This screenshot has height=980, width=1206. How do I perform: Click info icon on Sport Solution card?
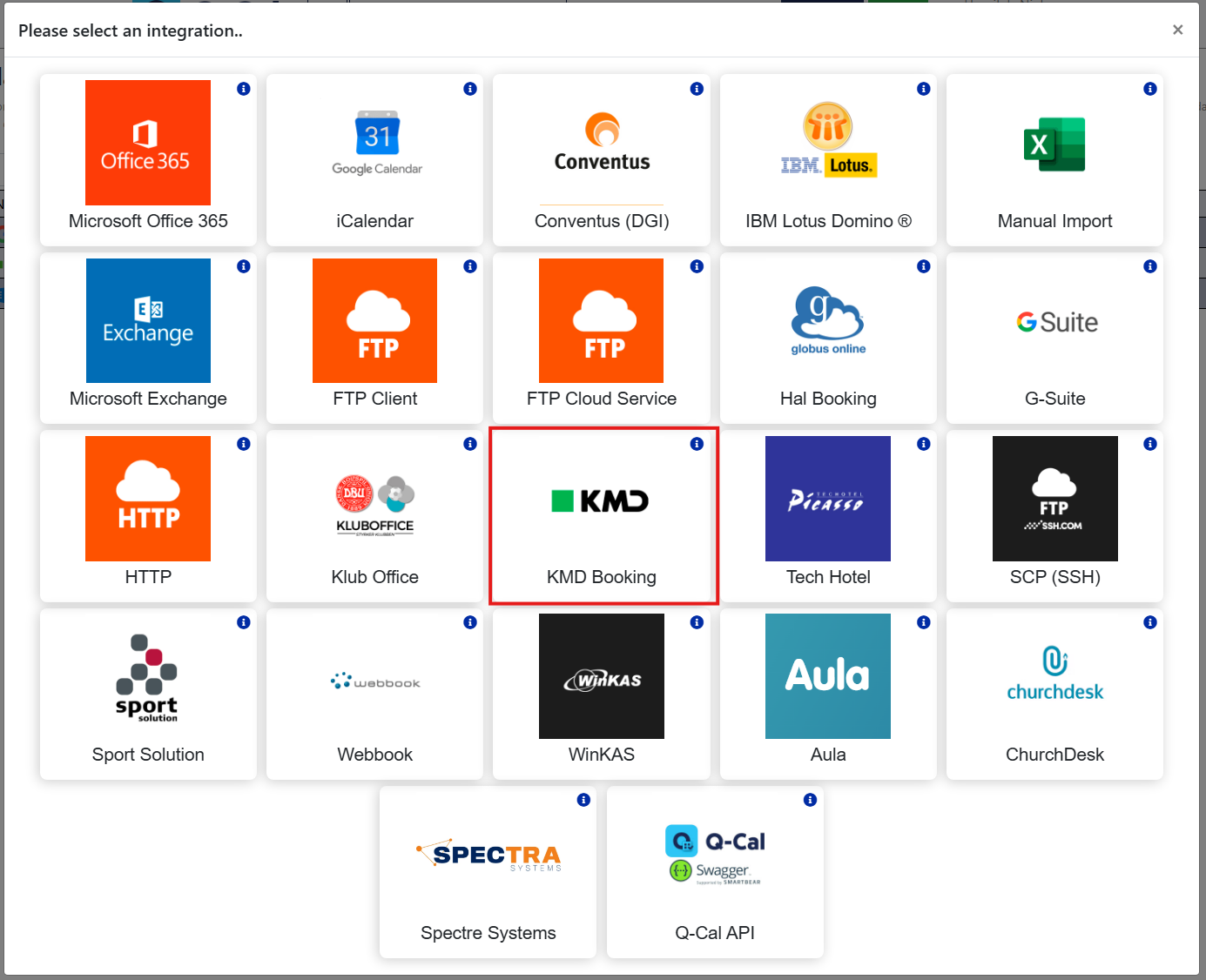point(244,622)
